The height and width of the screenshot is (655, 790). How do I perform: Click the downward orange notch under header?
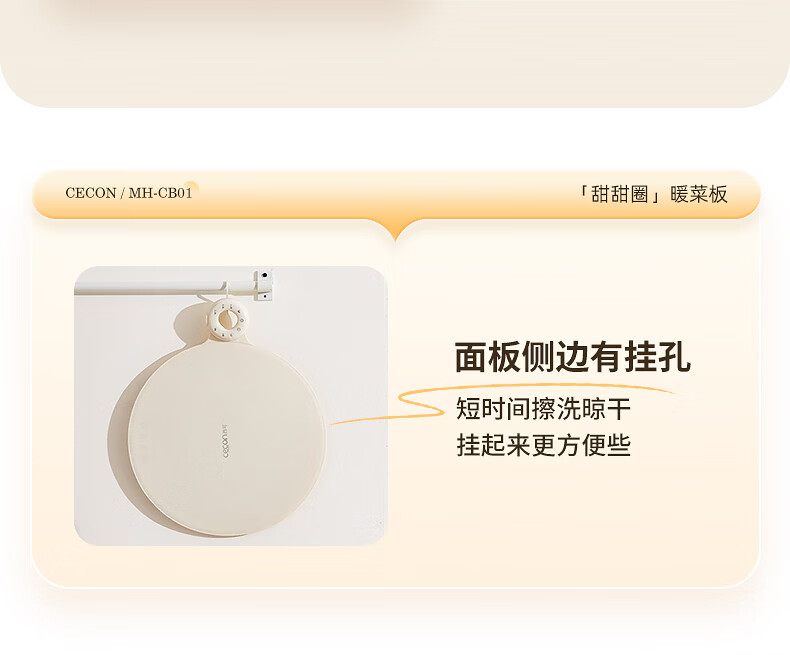click(396, 230)
